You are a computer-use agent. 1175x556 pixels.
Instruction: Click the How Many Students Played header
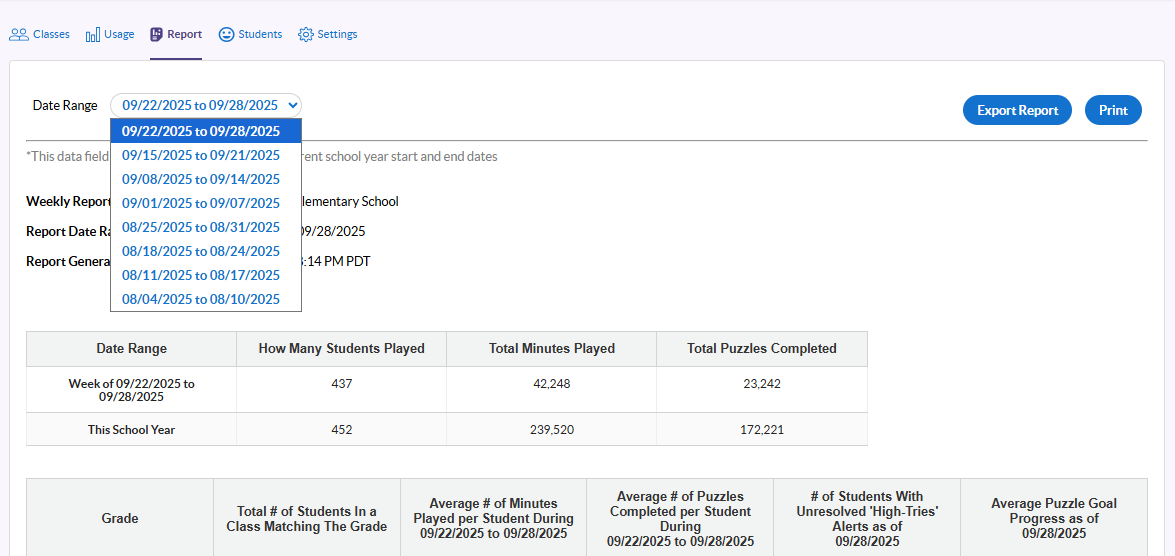[342, 348]
